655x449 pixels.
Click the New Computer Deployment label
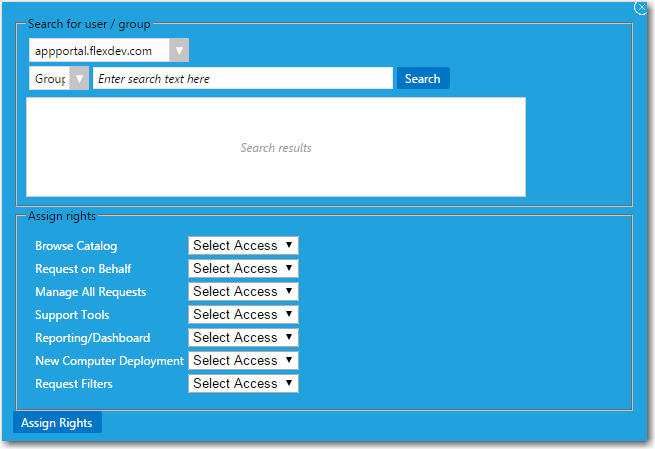point(109,361)
